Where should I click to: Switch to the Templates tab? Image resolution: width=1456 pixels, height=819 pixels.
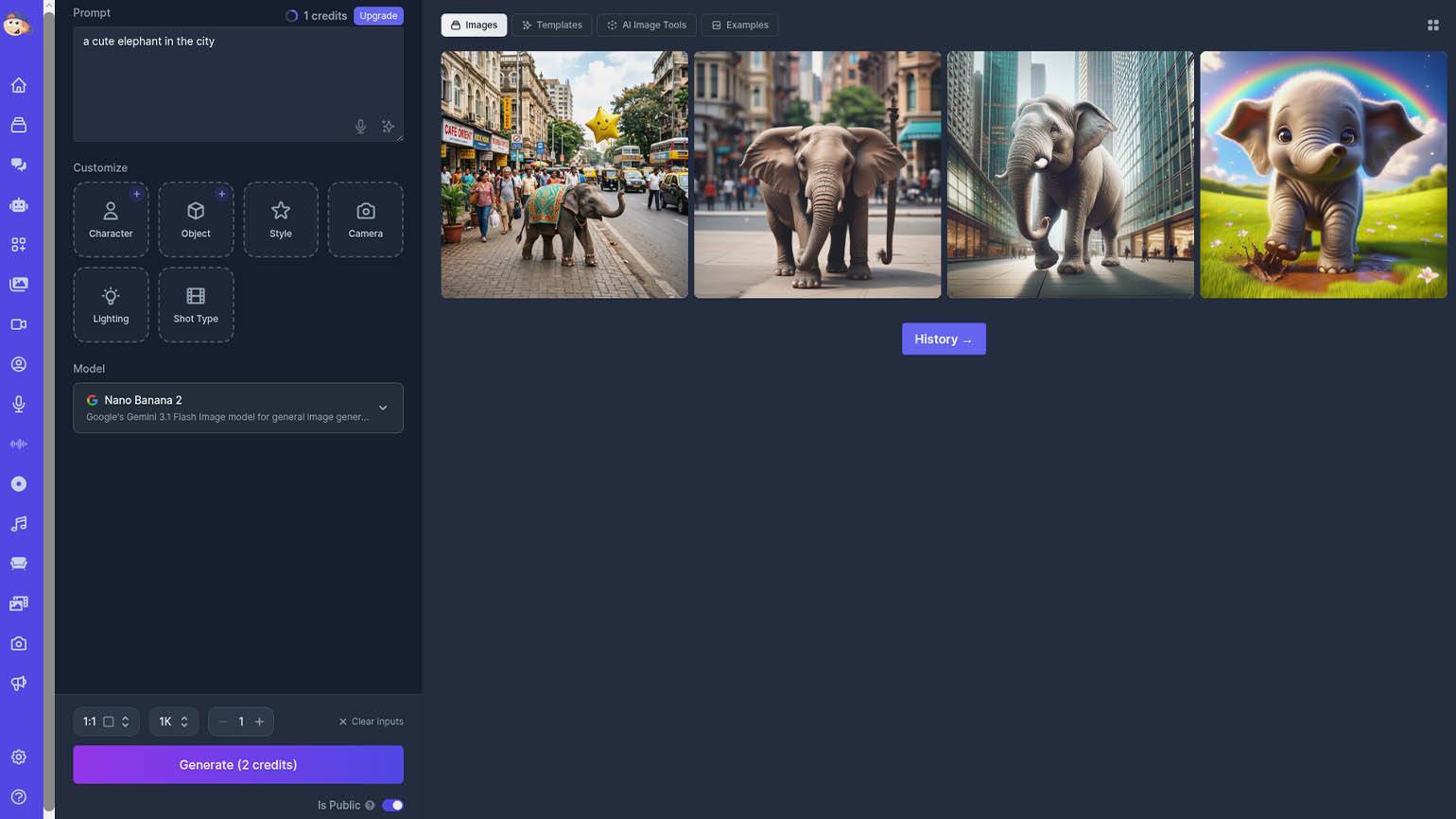[x=552, y=26]
